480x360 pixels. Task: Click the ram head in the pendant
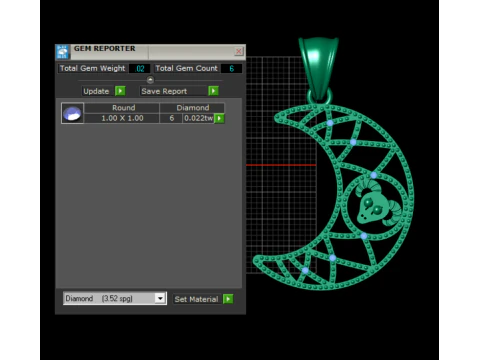tap(377, 204)
